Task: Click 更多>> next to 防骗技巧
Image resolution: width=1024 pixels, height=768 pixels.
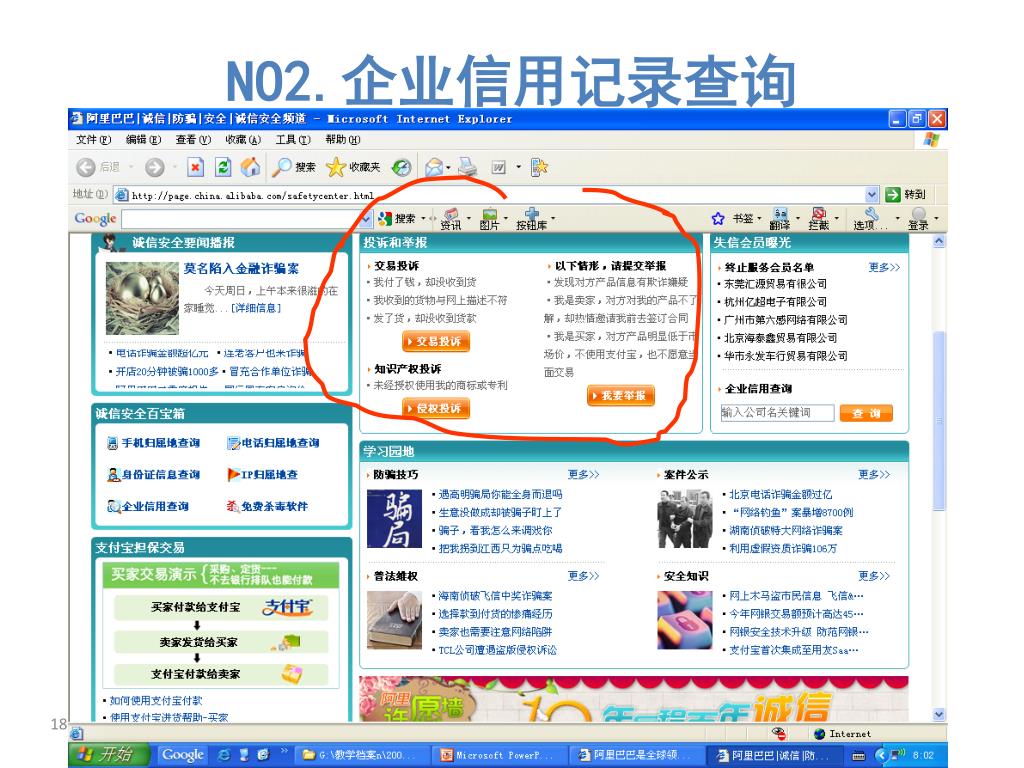Action: (583, 474)
